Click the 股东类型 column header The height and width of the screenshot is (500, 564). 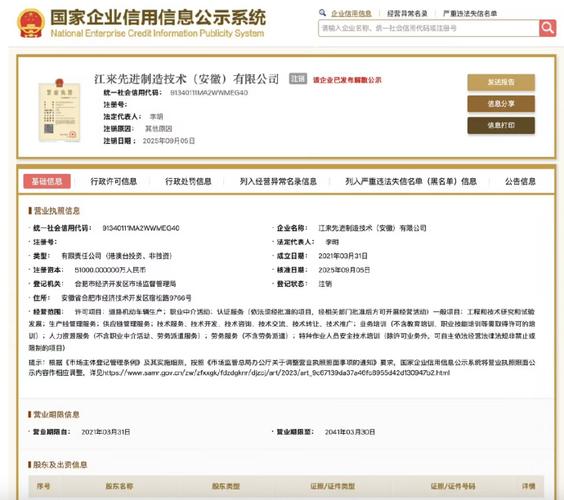[226, 486]
